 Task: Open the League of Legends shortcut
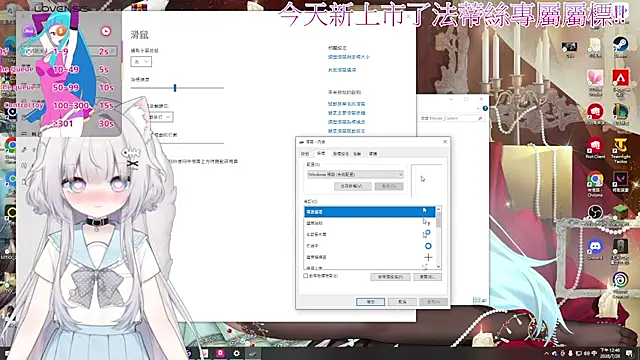620,113
